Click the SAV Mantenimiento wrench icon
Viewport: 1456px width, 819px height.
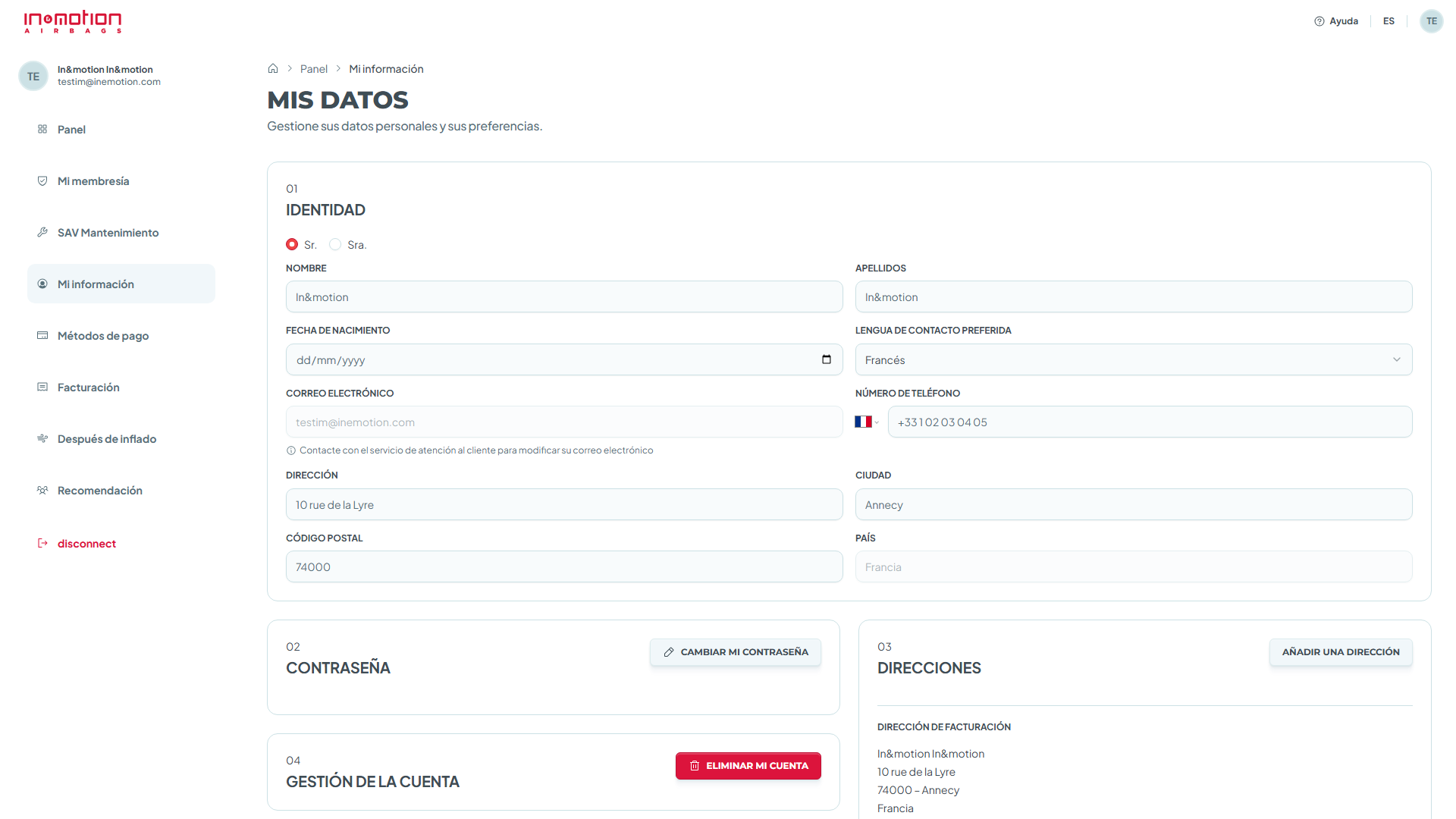(42, 232)
